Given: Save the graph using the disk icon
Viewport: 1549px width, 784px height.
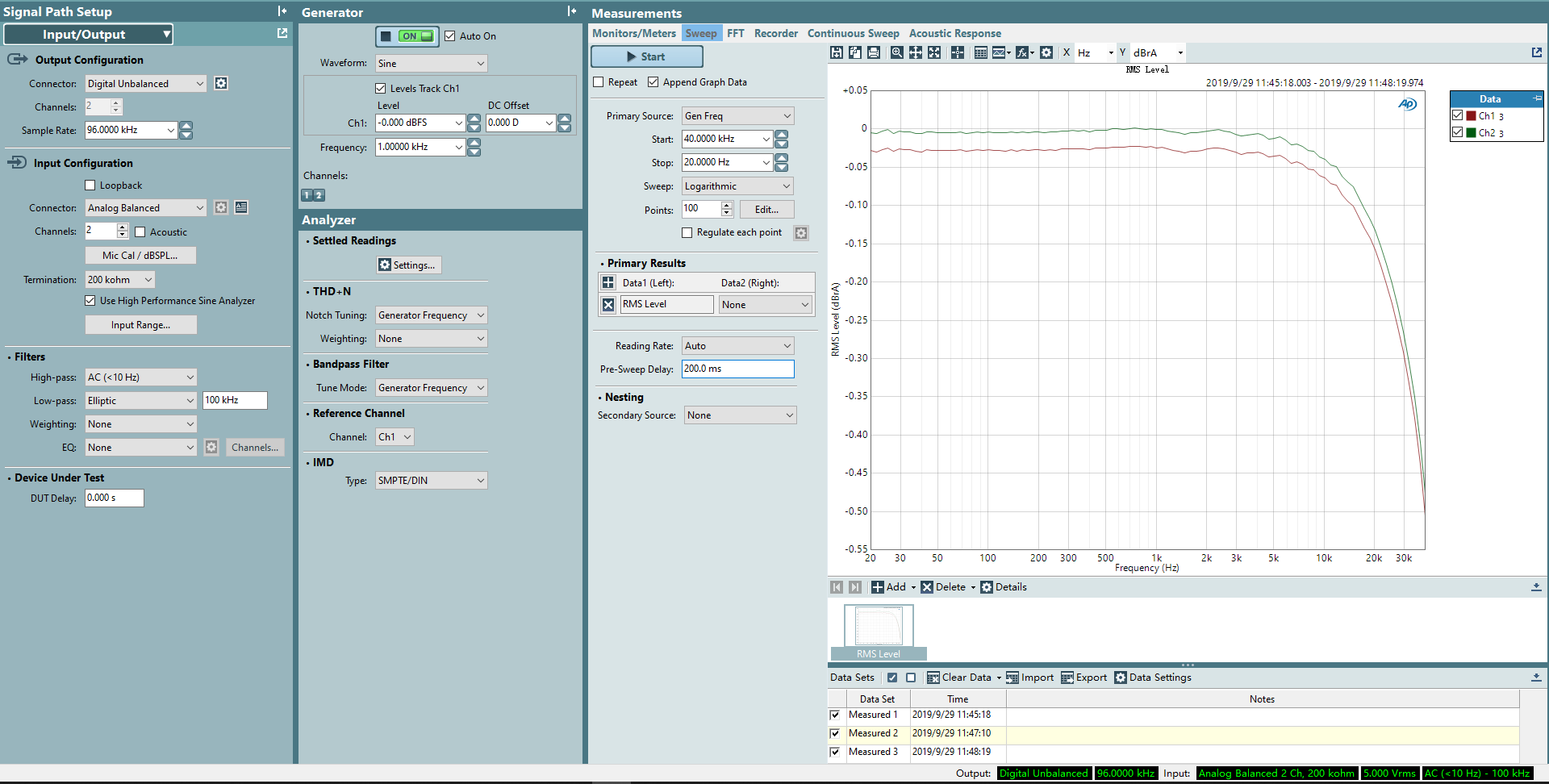Looking at the screenshot, I should point(837,52).
